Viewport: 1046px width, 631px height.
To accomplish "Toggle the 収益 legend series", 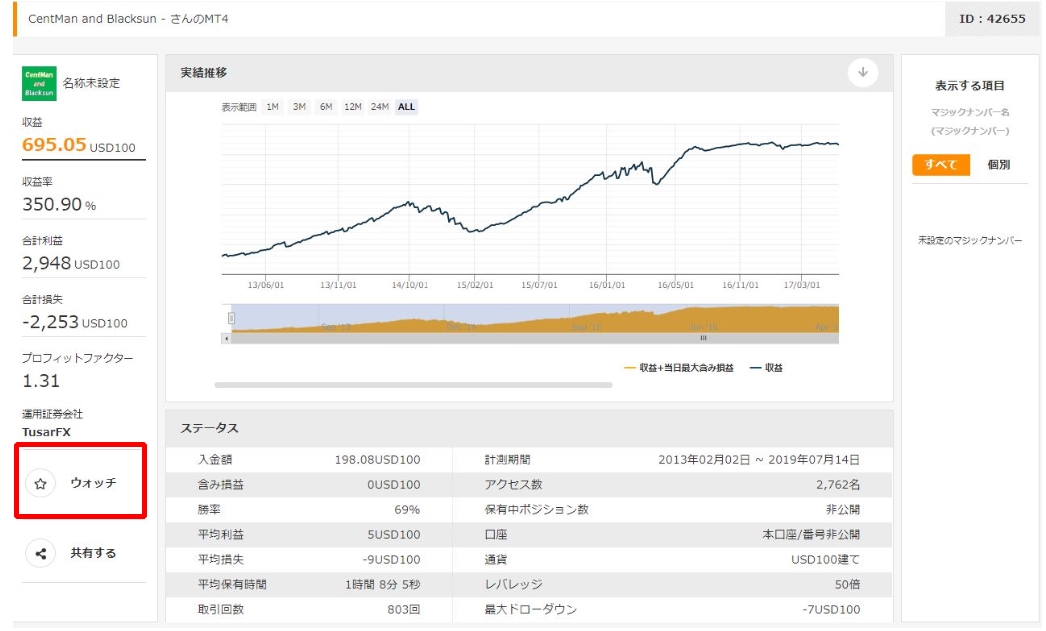I will pyautogui.click(x=766, y=368).
